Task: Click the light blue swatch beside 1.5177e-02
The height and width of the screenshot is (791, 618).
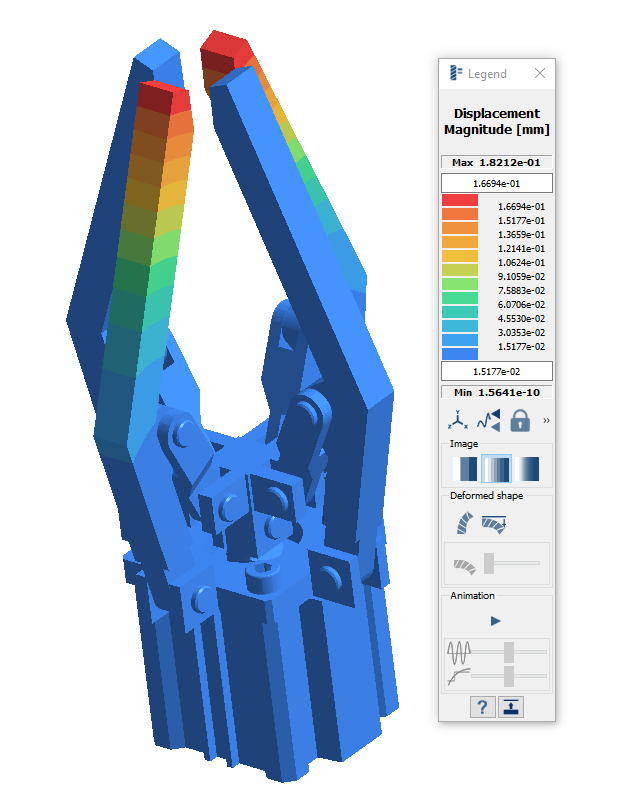Action: 460,340
